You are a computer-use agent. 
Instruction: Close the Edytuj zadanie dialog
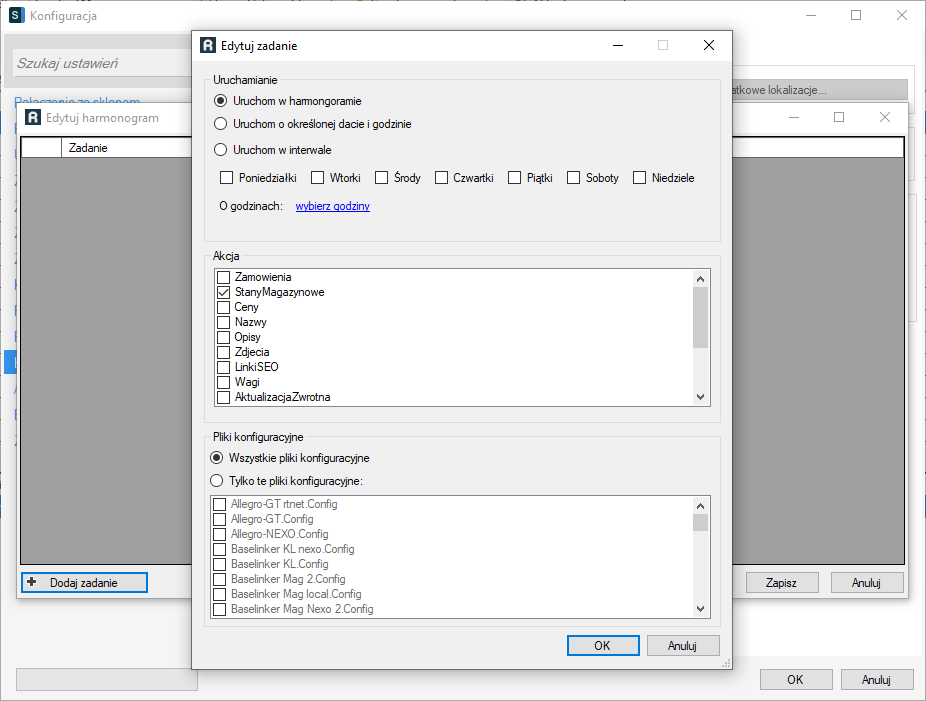(708, 45)
